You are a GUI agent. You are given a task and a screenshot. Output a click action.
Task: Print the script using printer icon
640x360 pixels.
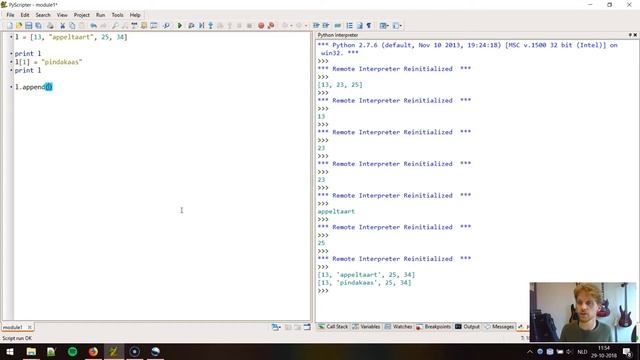50,26
